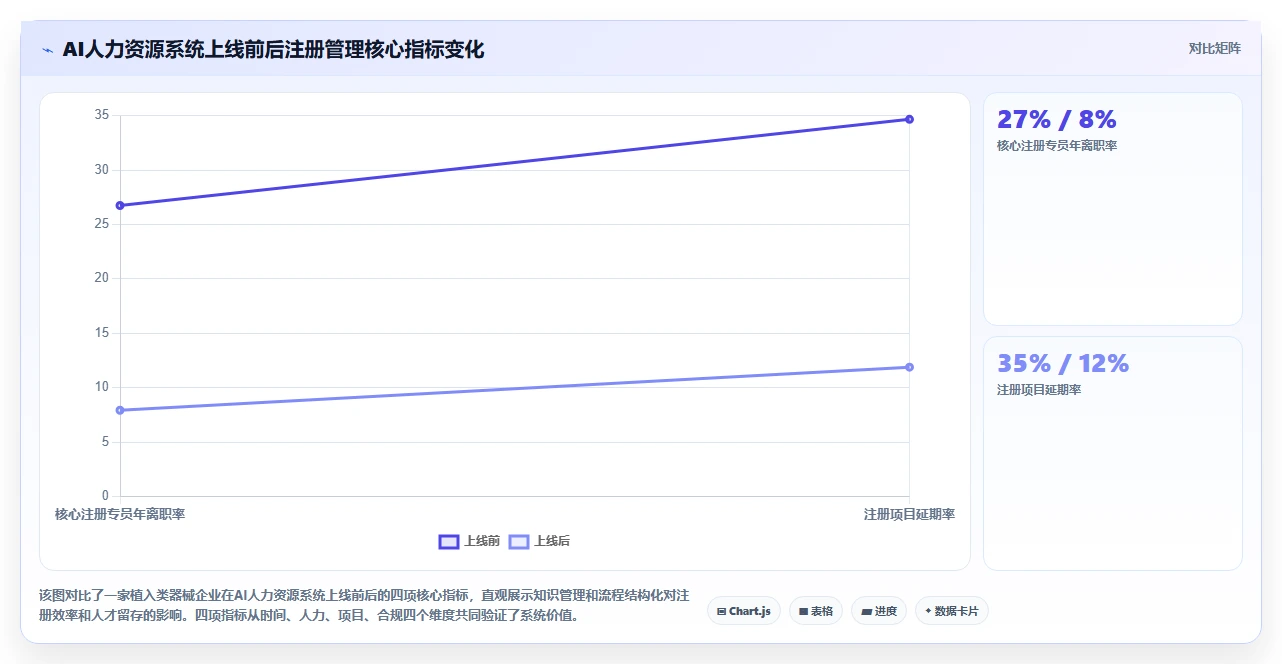
Task: Click the description paragraph below the chart
Action: click(x=364, y=605)
